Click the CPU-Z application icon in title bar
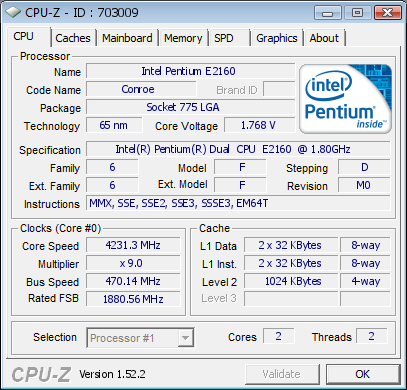The image size is (407, 390). coord(13,13)
